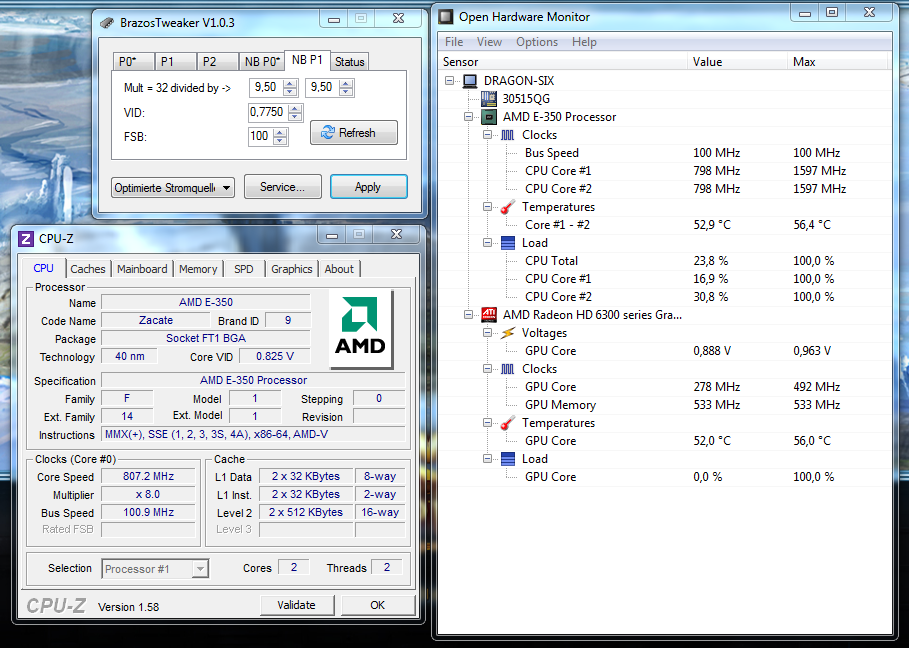Click the Validate button in CPU-Z
Image resolution: width=909 pixels, height=648 pixels.
pos(297,605)
